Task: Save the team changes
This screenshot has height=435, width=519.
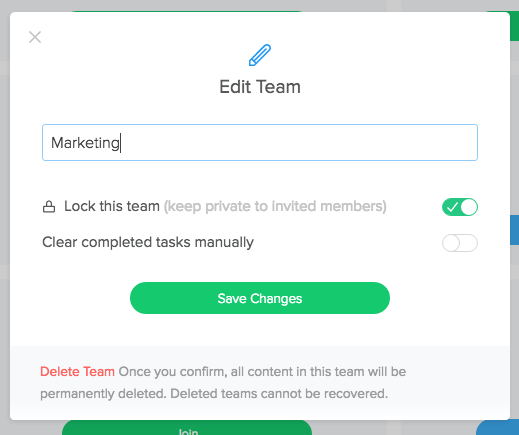Action: coord(260,298)
